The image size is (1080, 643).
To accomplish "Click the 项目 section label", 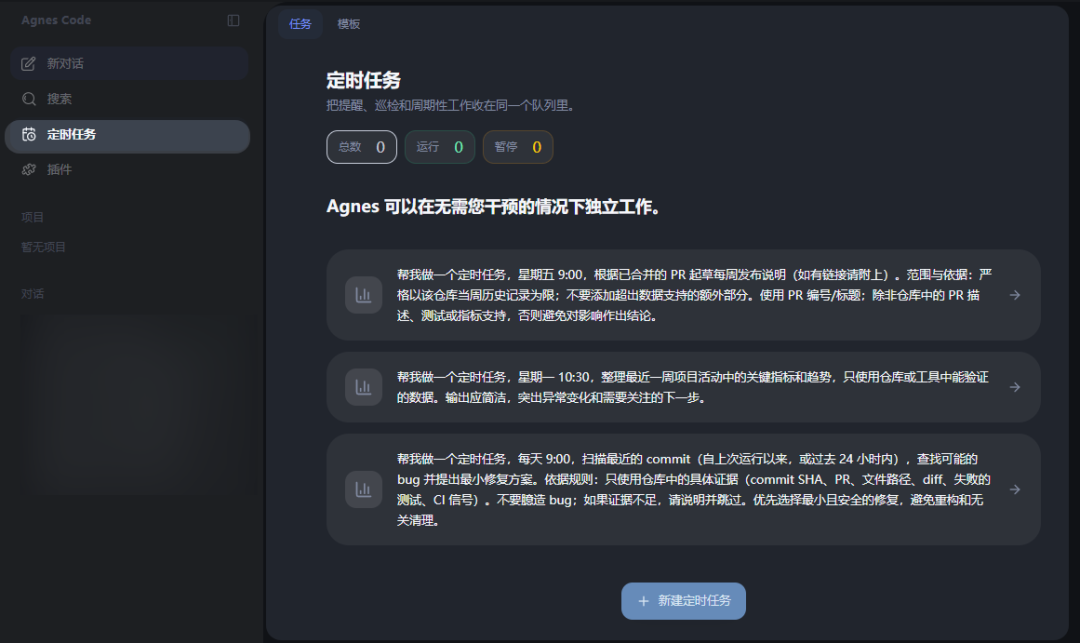I will tap(32, 218).
